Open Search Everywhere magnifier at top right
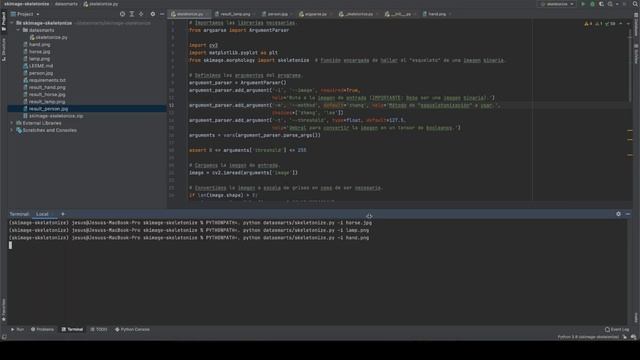 [x=635, y=4]
